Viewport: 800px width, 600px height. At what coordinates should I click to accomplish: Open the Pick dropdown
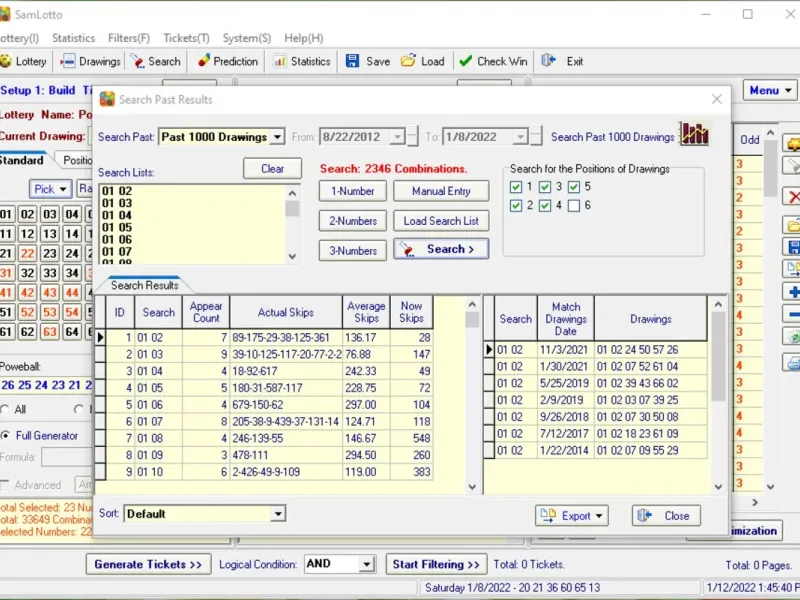pos(50,189)
